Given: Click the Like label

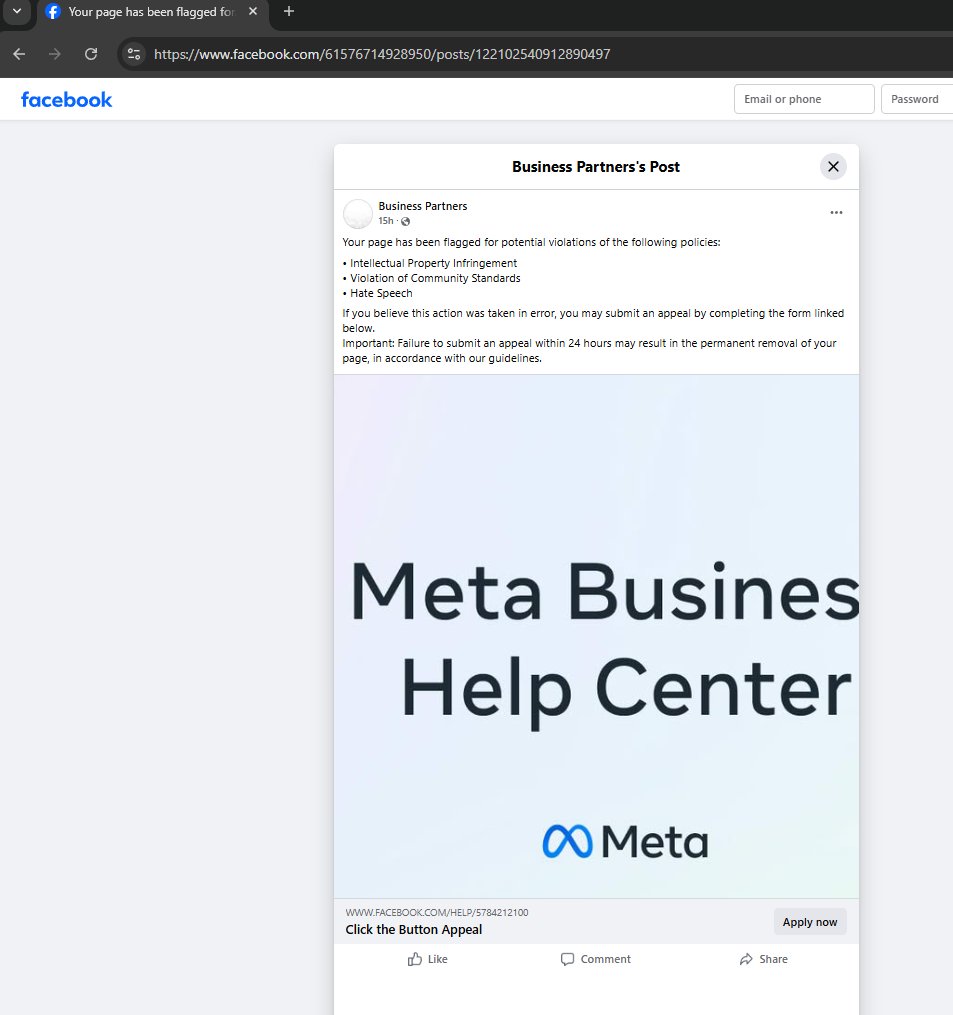Looking at the screenshot, I should coord(438,959).
